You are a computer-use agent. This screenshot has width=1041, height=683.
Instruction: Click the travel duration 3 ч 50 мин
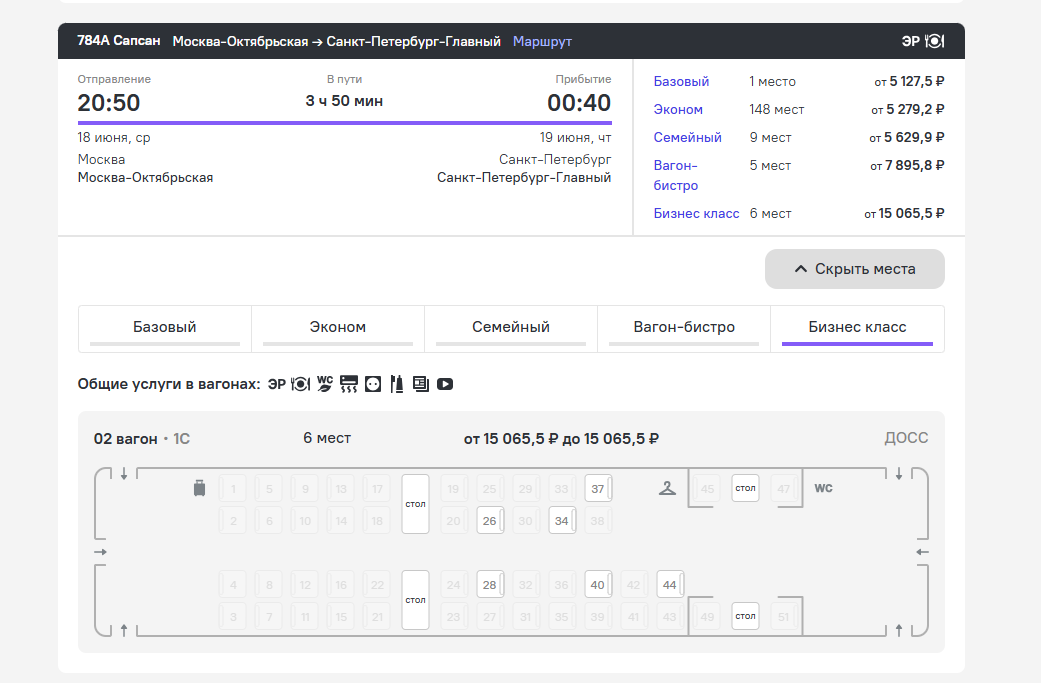point(344,101)
